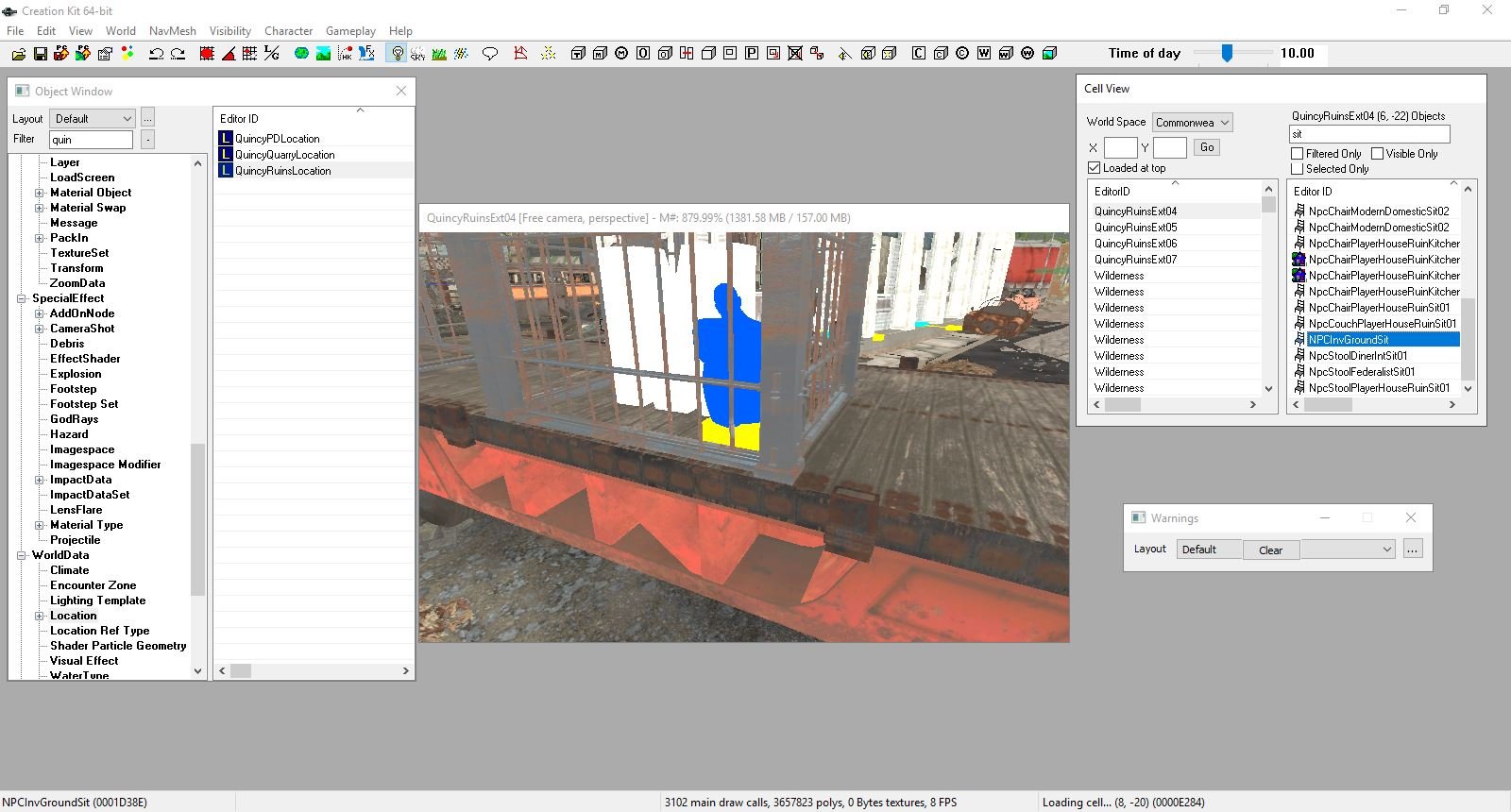Click the EditorID column header in cell list
1511x812 pixels.
point(1175,191)
